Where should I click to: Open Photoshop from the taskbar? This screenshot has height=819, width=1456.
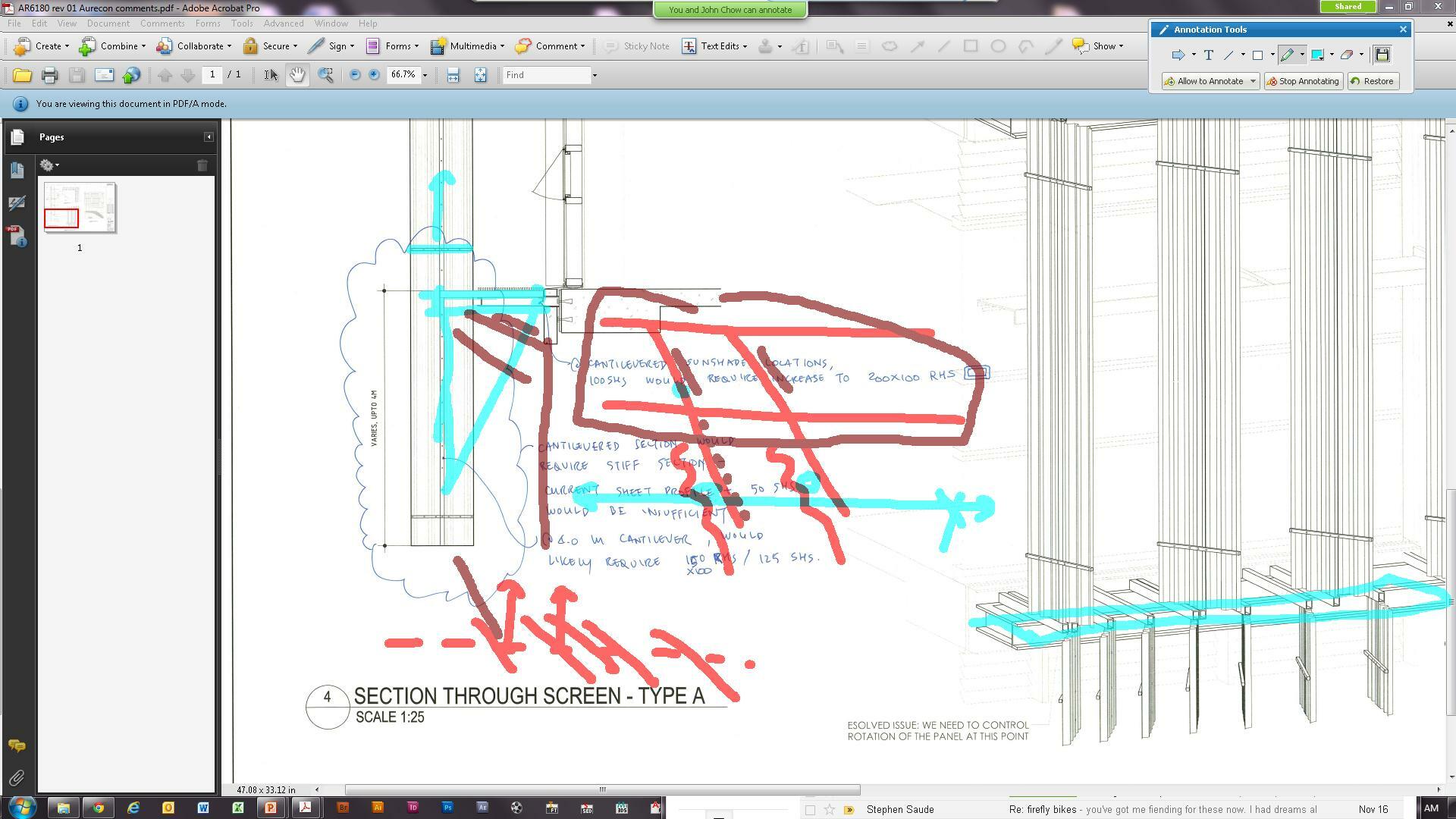447,808
